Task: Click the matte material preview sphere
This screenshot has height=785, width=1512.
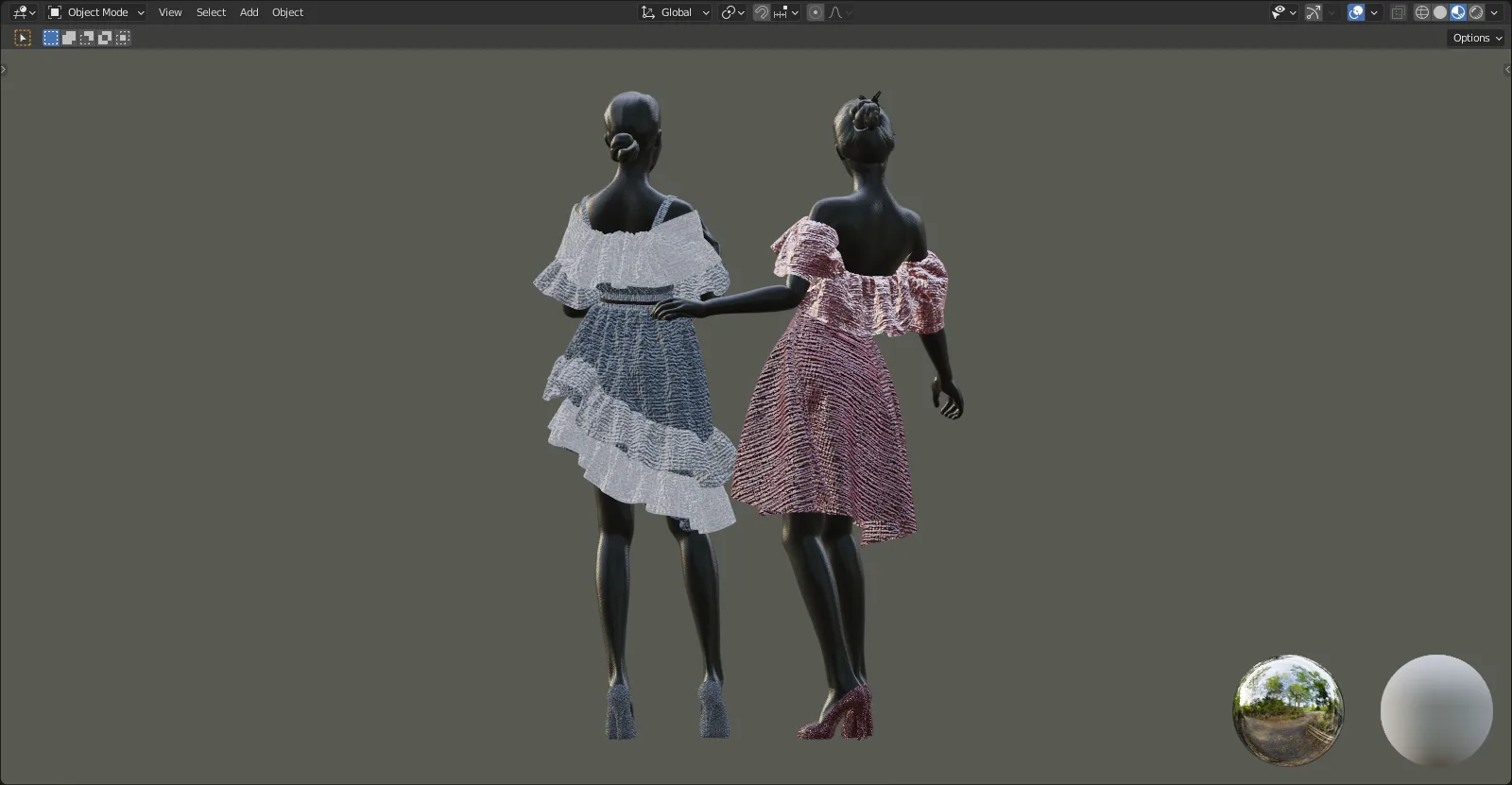Action: point(1436,710)
